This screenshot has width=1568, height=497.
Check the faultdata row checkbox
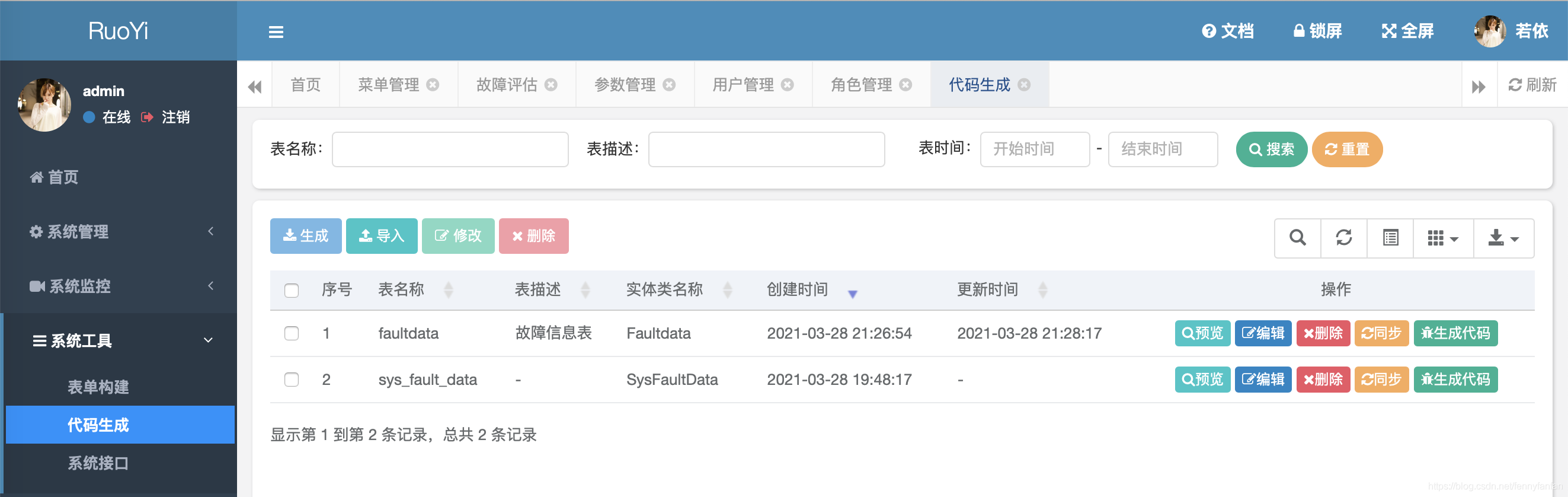pyautogui.click(x=292, y=333)
